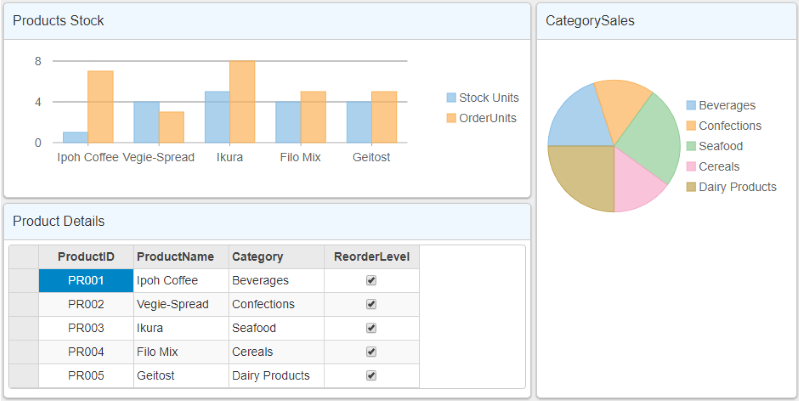
Task: Click the Category column header
Action: click(276, 257)
